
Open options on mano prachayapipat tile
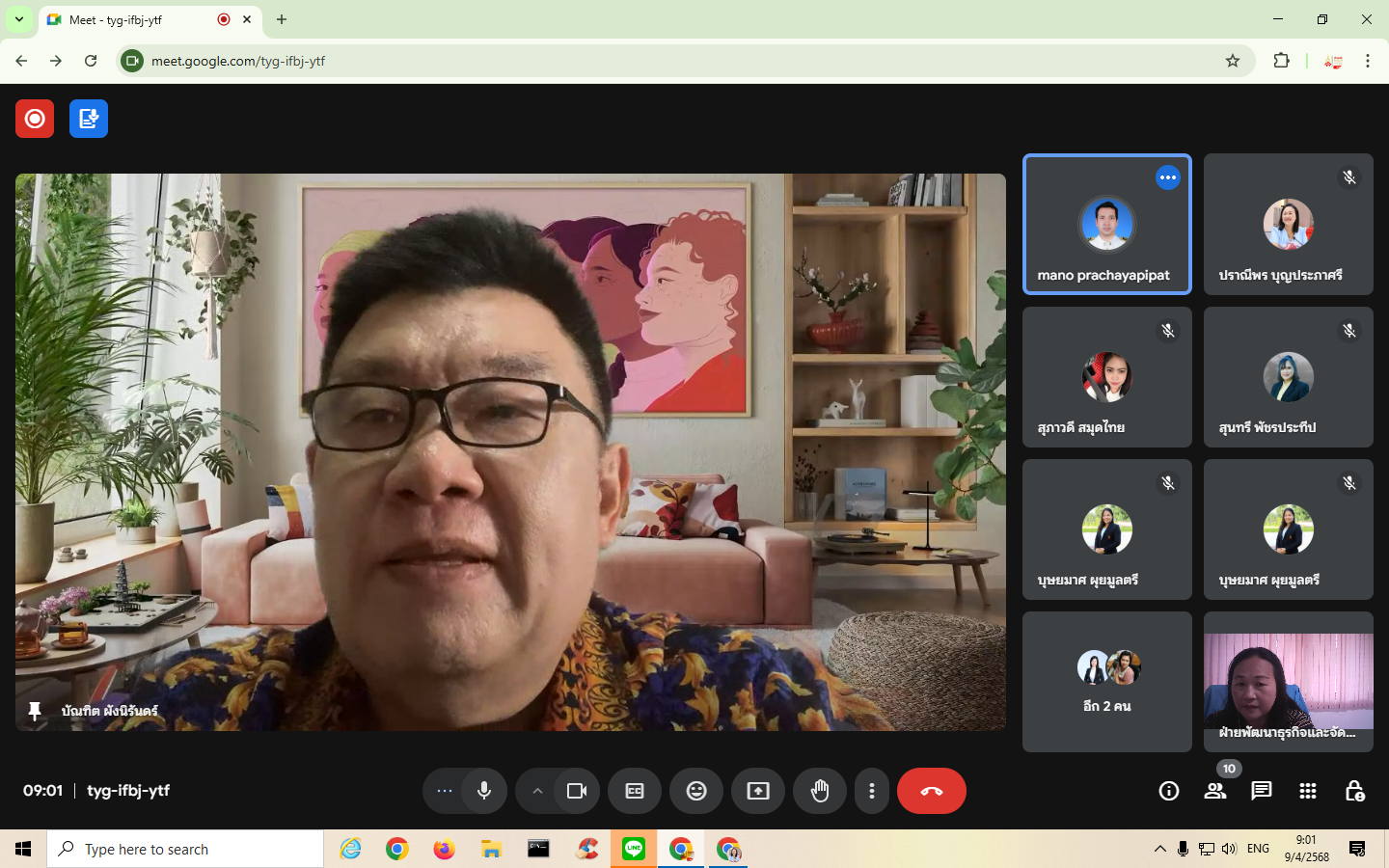[x=1168, y=177]
